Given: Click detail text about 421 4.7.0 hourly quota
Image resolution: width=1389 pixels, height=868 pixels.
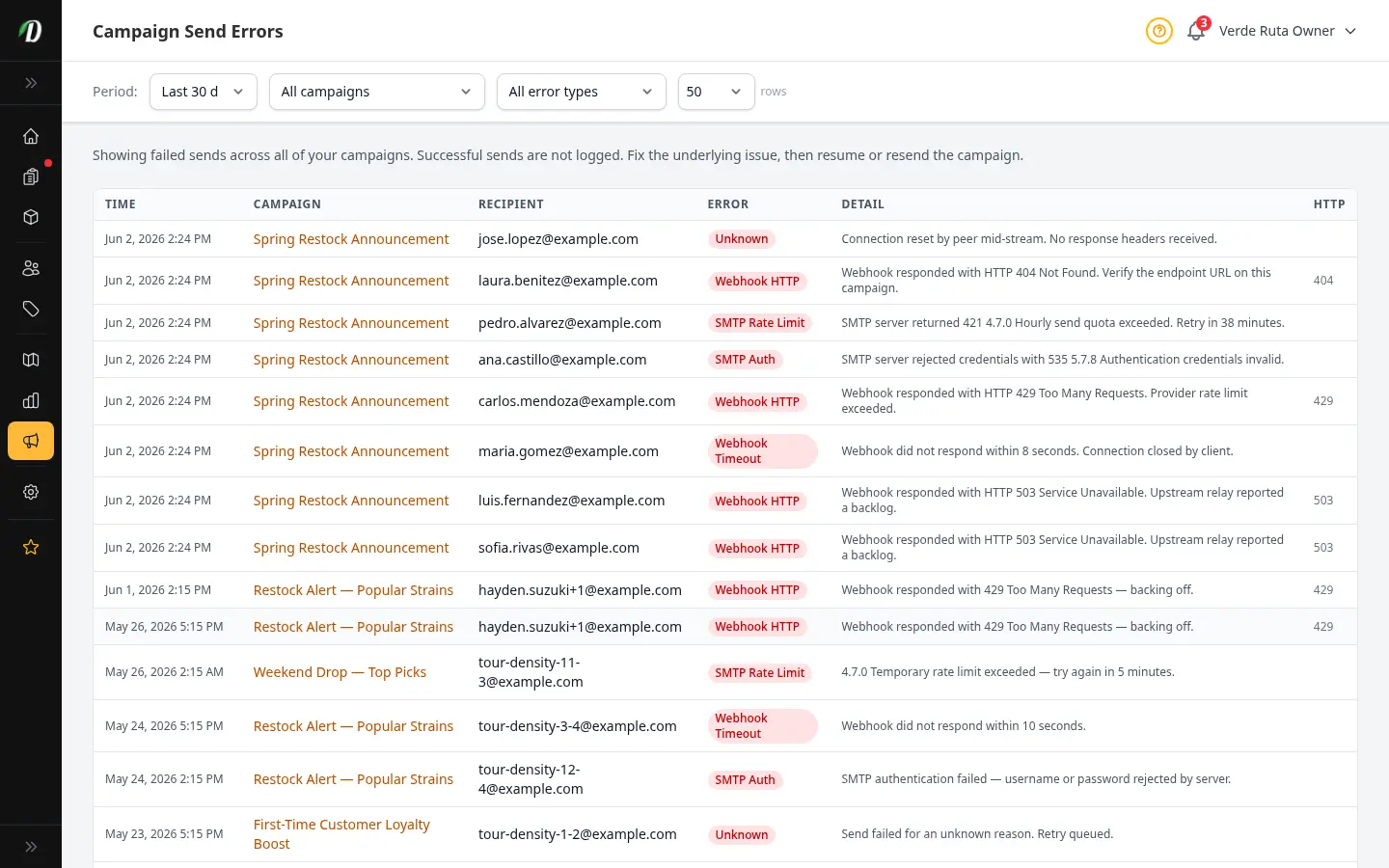Looking at the screenshot, I should 1063,323.
